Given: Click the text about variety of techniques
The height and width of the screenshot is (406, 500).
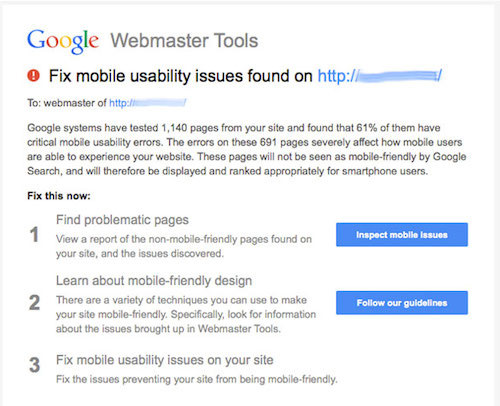Looking at the screenshot, I should (x=186, y=314).
